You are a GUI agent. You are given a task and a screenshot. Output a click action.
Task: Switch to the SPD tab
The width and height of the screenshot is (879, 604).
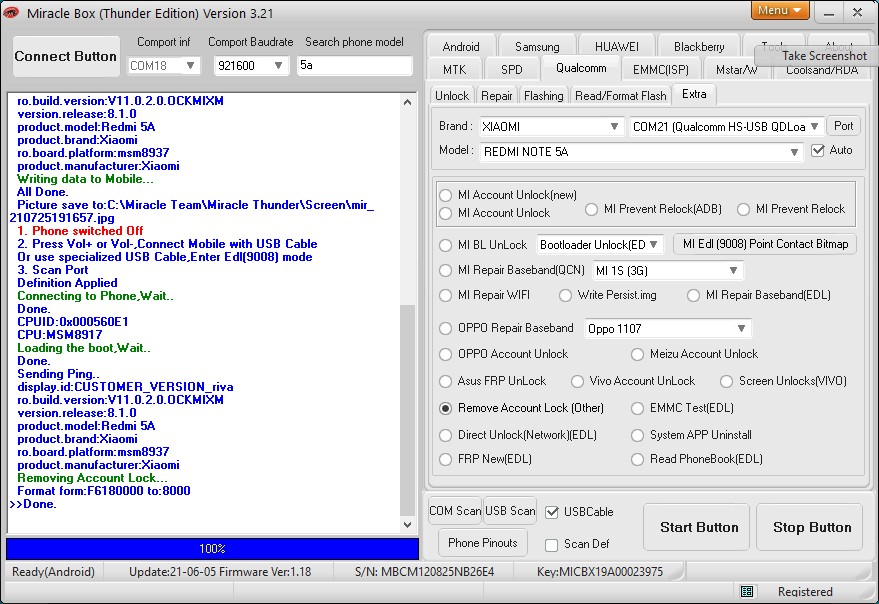coord(512,70)
